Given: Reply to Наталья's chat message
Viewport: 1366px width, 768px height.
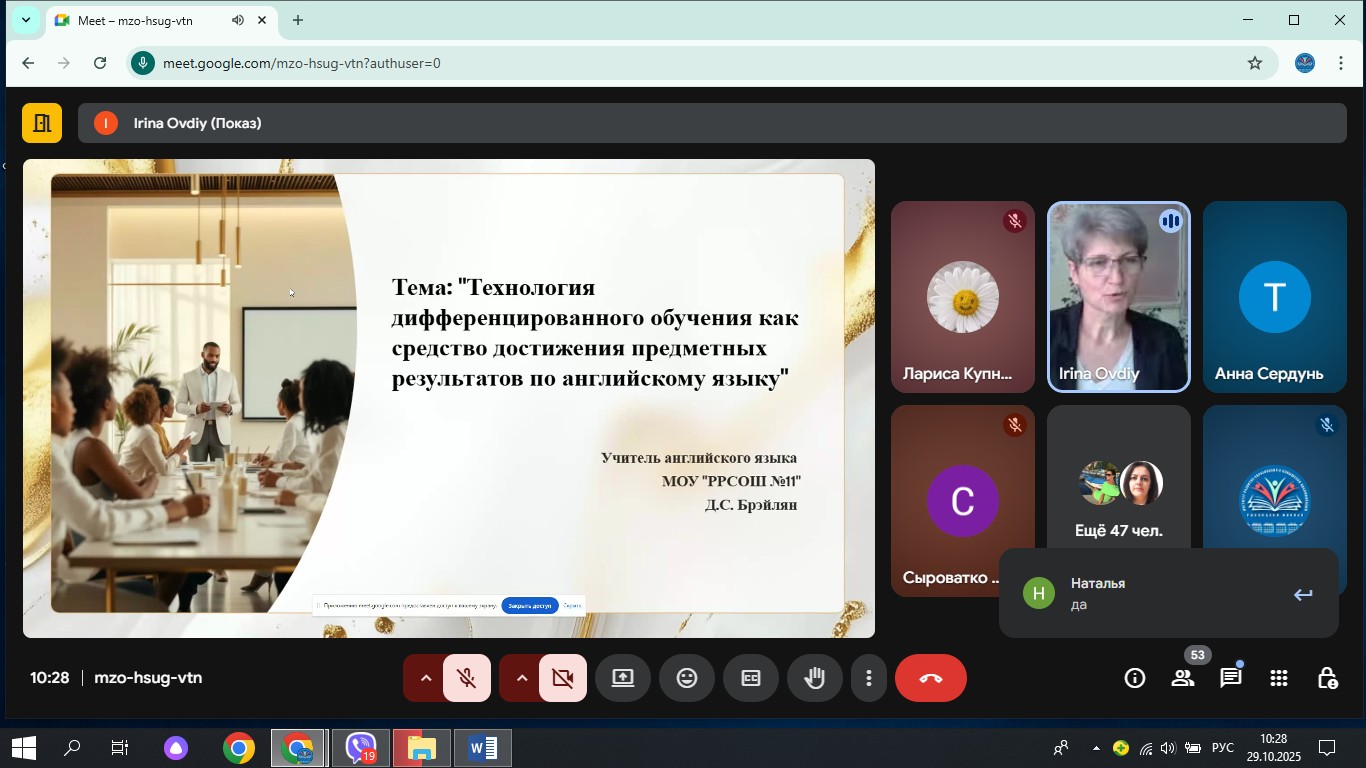Looking at the screenshot, I should (x=1302, y=595).
